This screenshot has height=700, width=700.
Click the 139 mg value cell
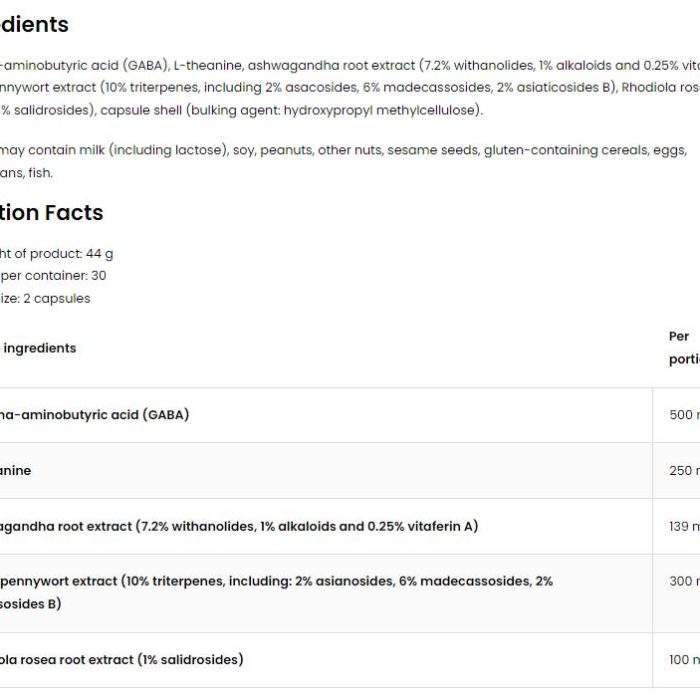pyautogui.click(x=676, y=526)
